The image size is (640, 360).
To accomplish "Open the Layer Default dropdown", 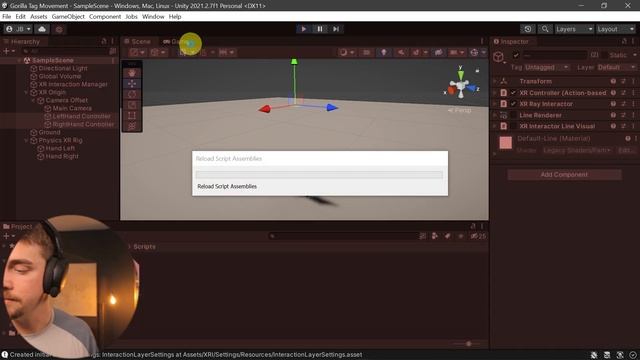I will 617,67.
